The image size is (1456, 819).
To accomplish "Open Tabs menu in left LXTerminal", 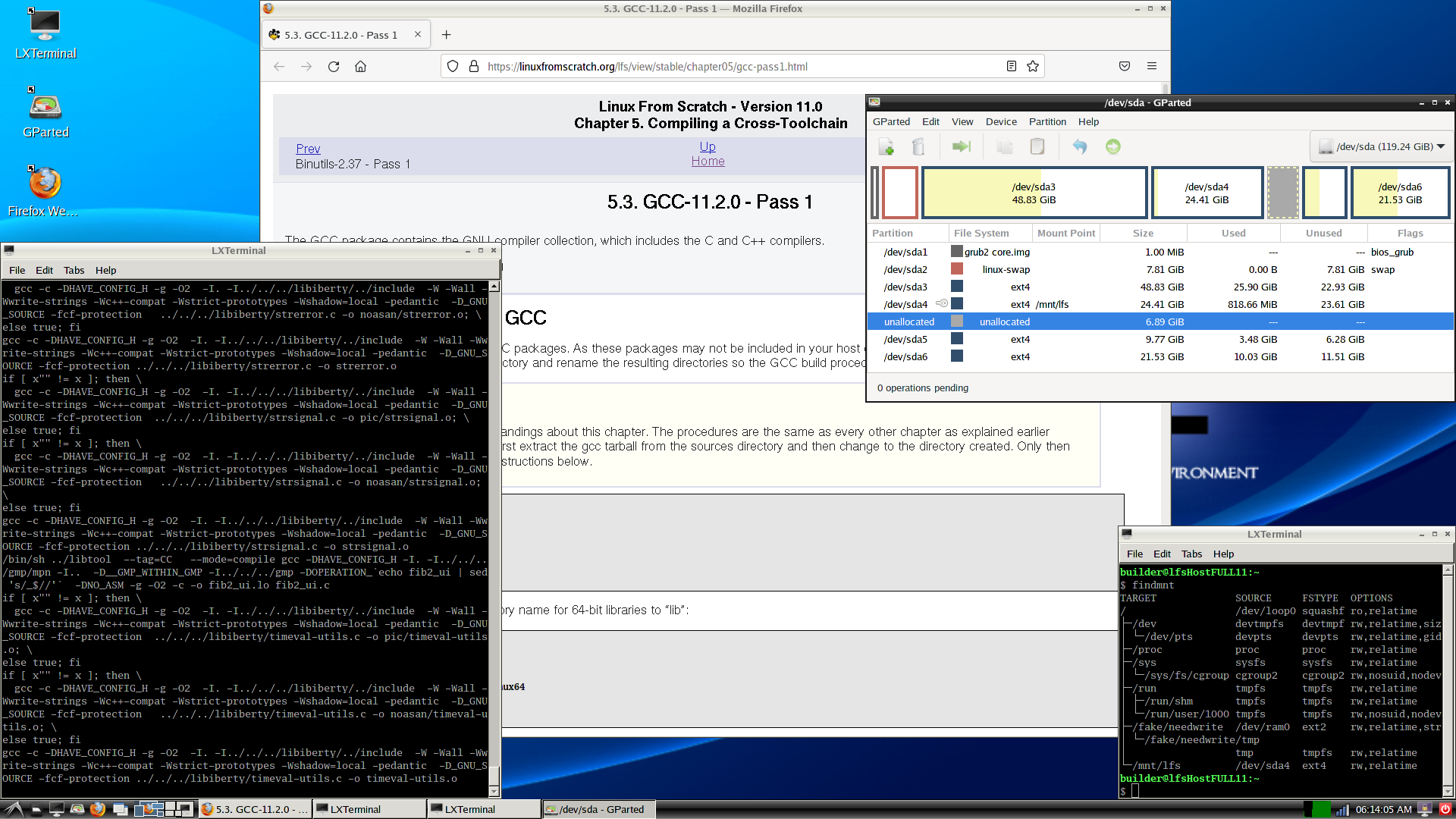I will [74, 271].
